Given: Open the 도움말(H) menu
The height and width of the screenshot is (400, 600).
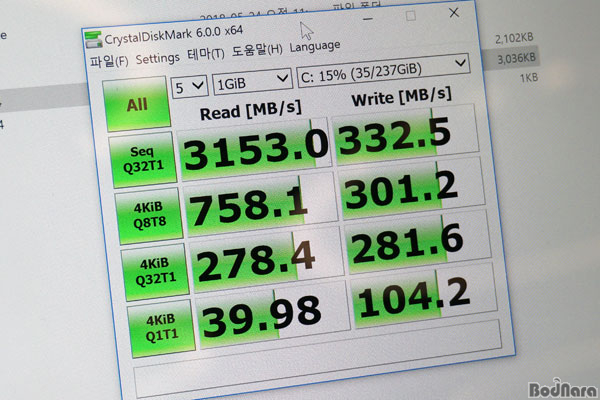Looking at the screenshot, I should tap(257, 51).
